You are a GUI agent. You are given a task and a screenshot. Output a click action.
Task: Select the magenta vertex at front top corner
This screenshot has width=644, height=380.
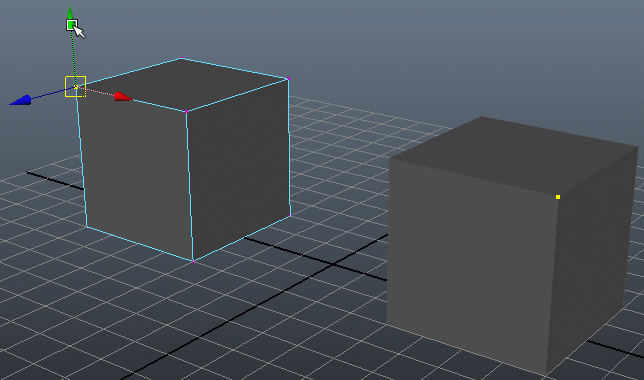pos(186,111)
